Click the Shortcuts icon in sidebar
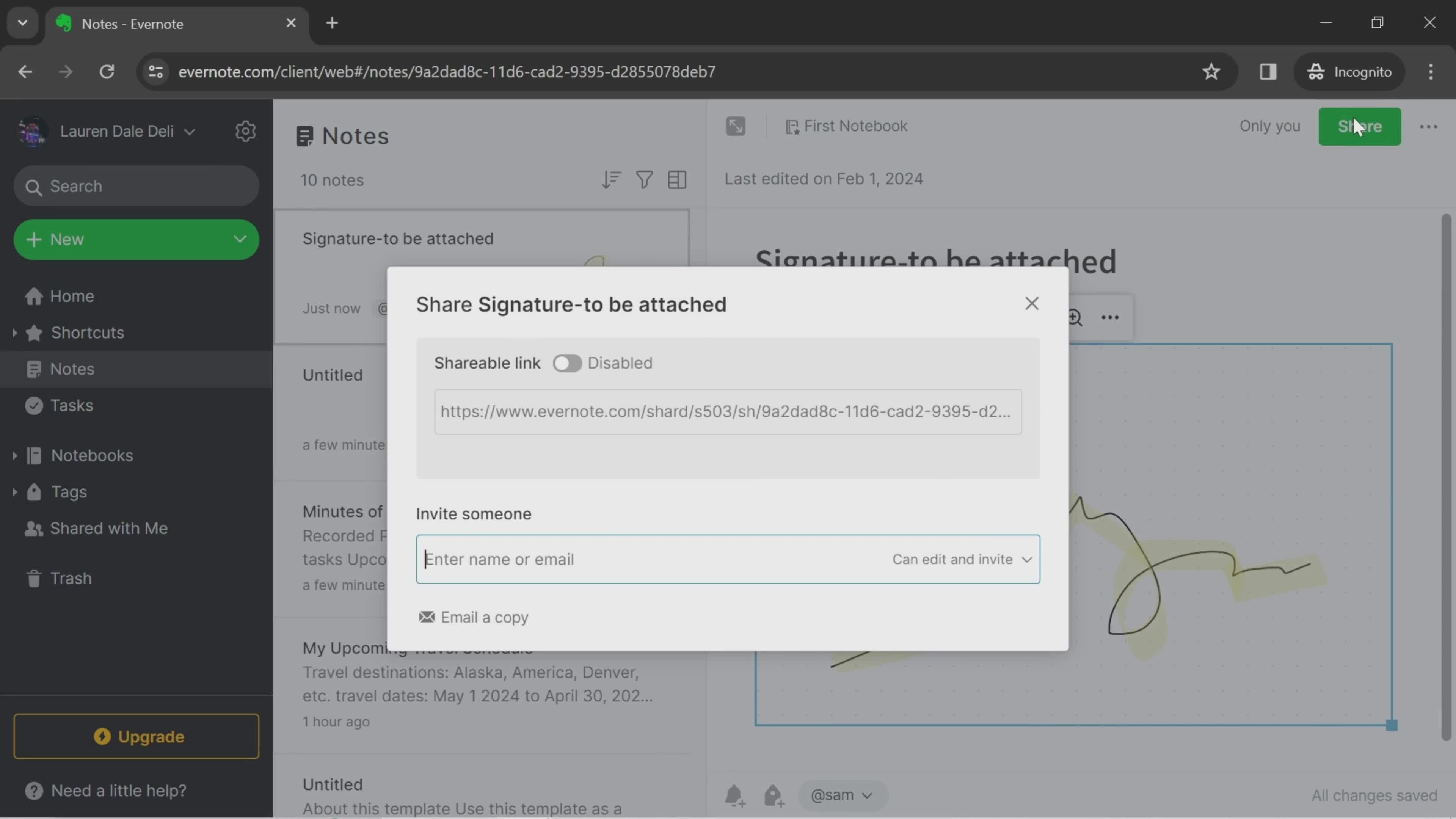The width and height of the screenshot is (1456, 819). click(34, 332)
